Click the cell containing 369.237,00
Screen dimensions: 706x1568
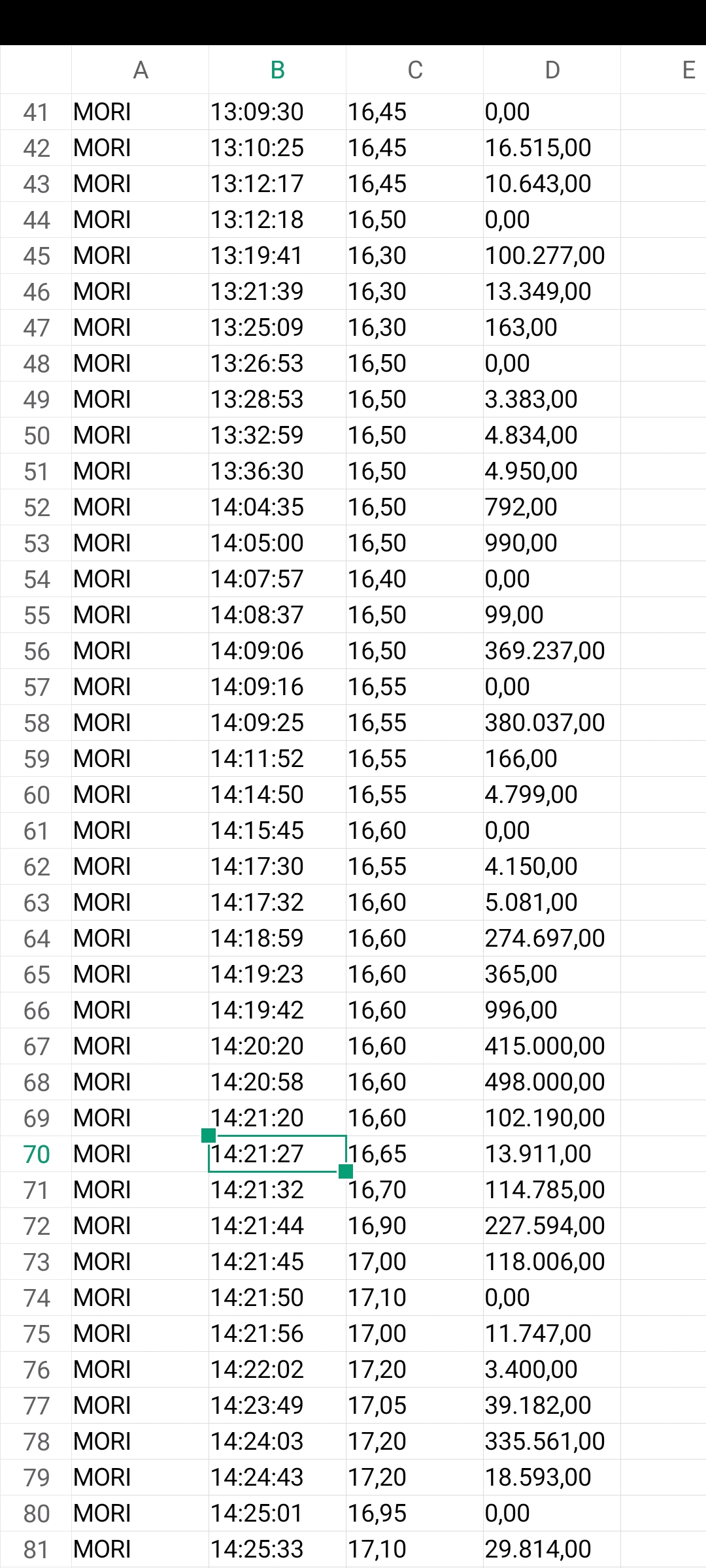point(552,651)
